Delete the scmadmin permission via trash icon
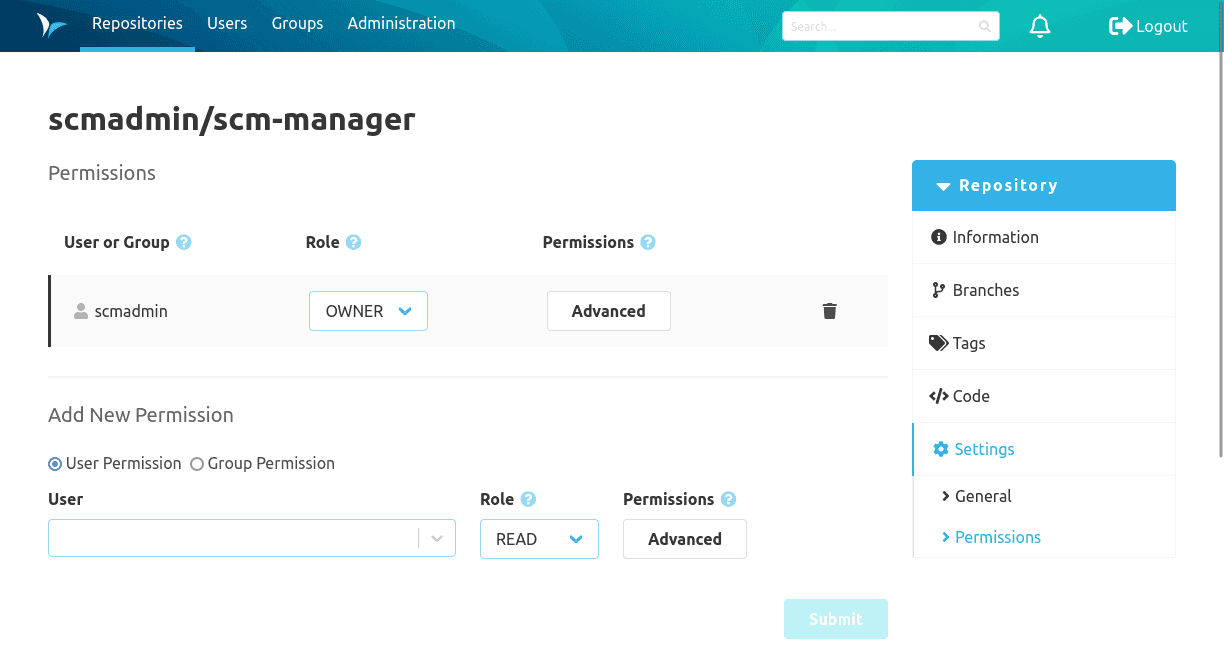 click(829, 311)
